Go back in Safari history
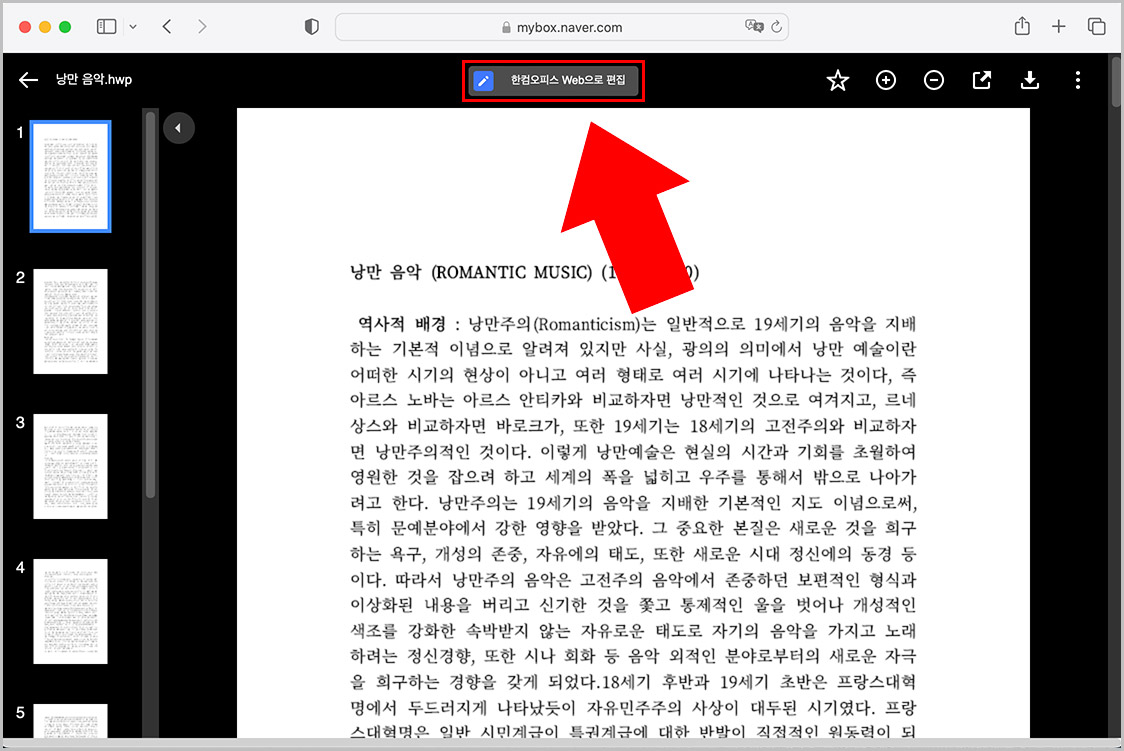Viewport: 1124px width, 751px height. [x=167, y=27]
